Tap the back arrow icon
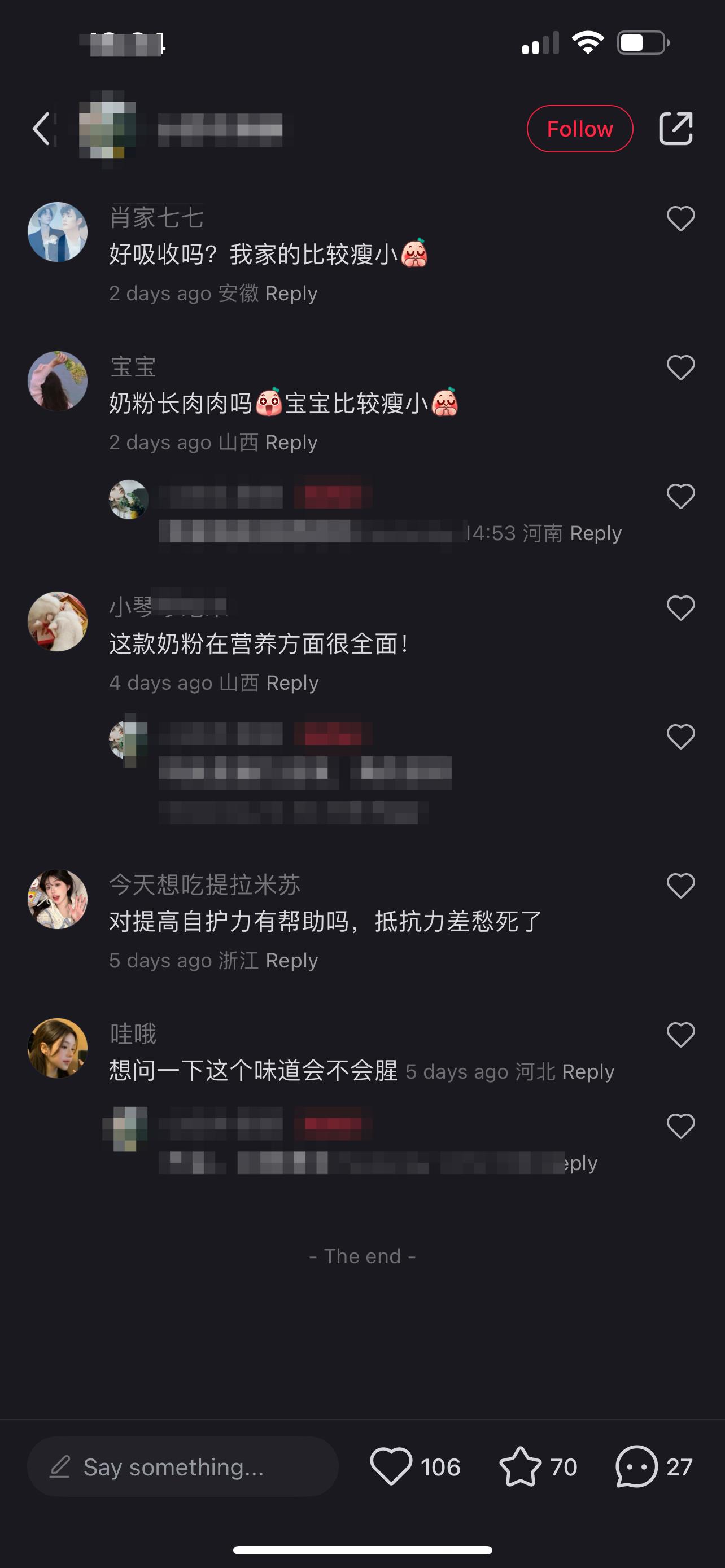 41,129
